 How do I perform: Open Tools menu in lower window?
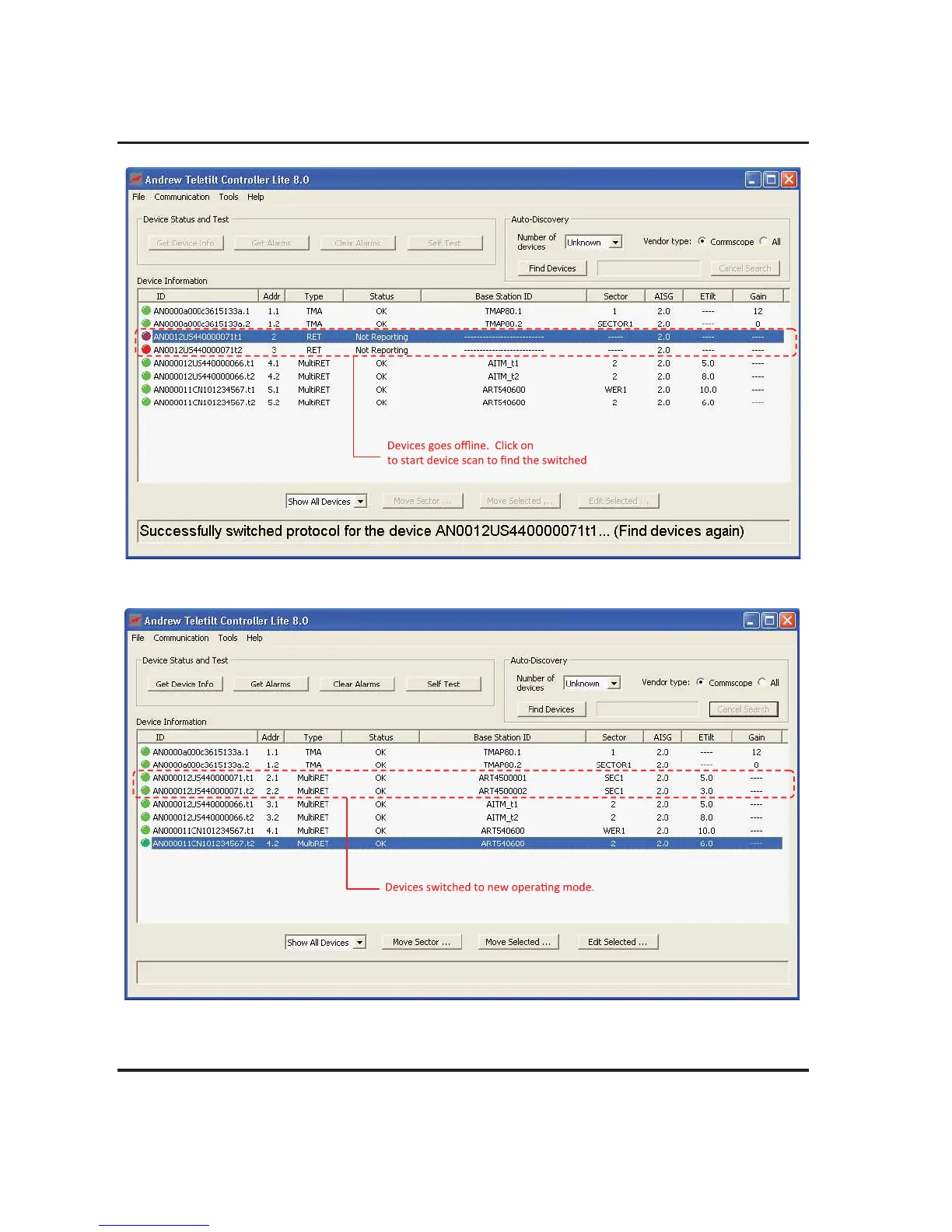point(228,638)
